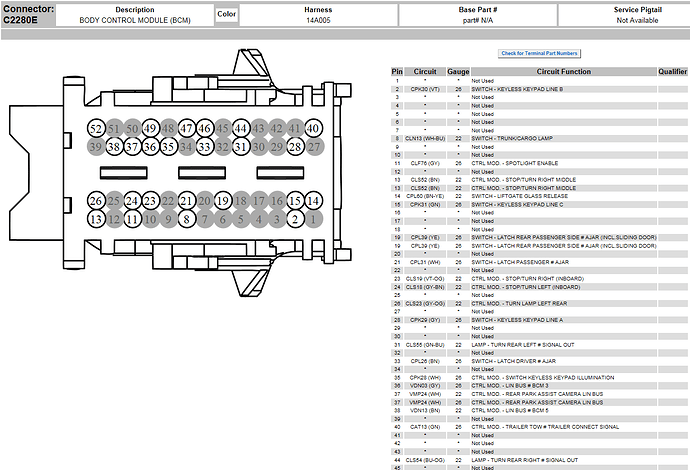The height and width of the screenshot is (470, 690).
Task: Click the Pin column header
Action: click(x=397, y=71)
